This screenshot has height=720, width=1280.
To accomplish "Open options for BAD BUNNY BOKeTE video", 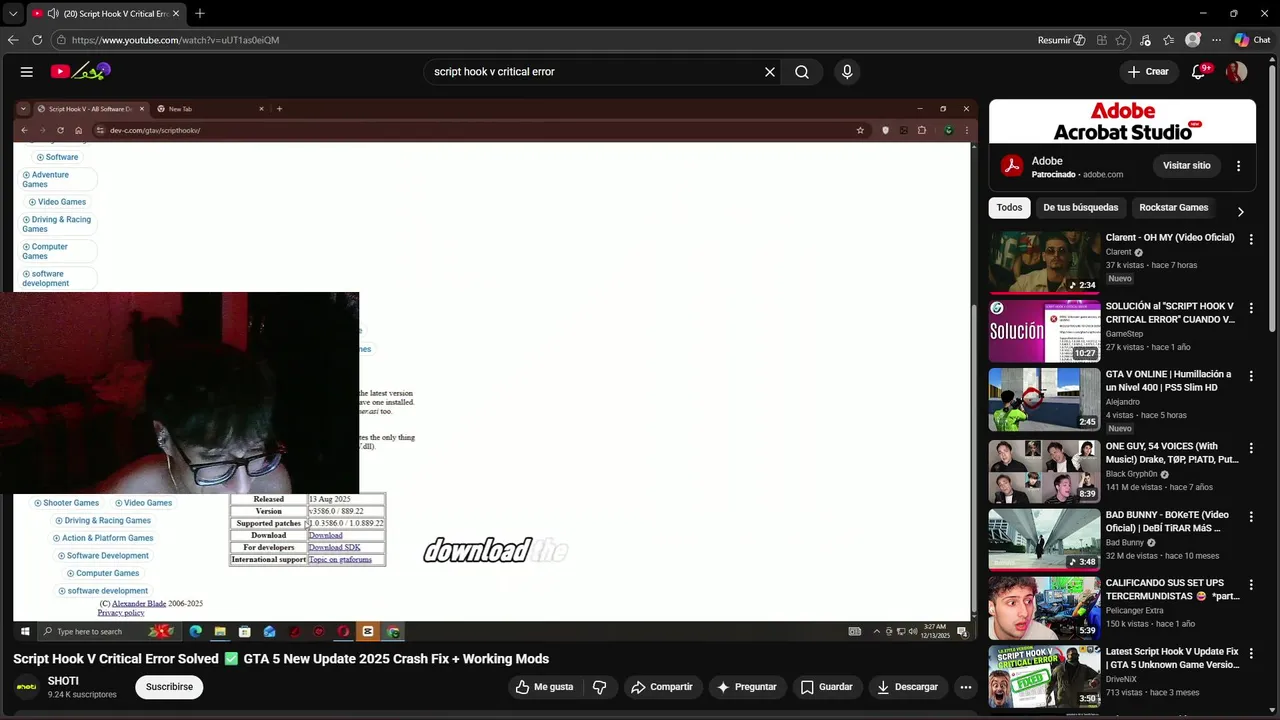I will 1251,517.
